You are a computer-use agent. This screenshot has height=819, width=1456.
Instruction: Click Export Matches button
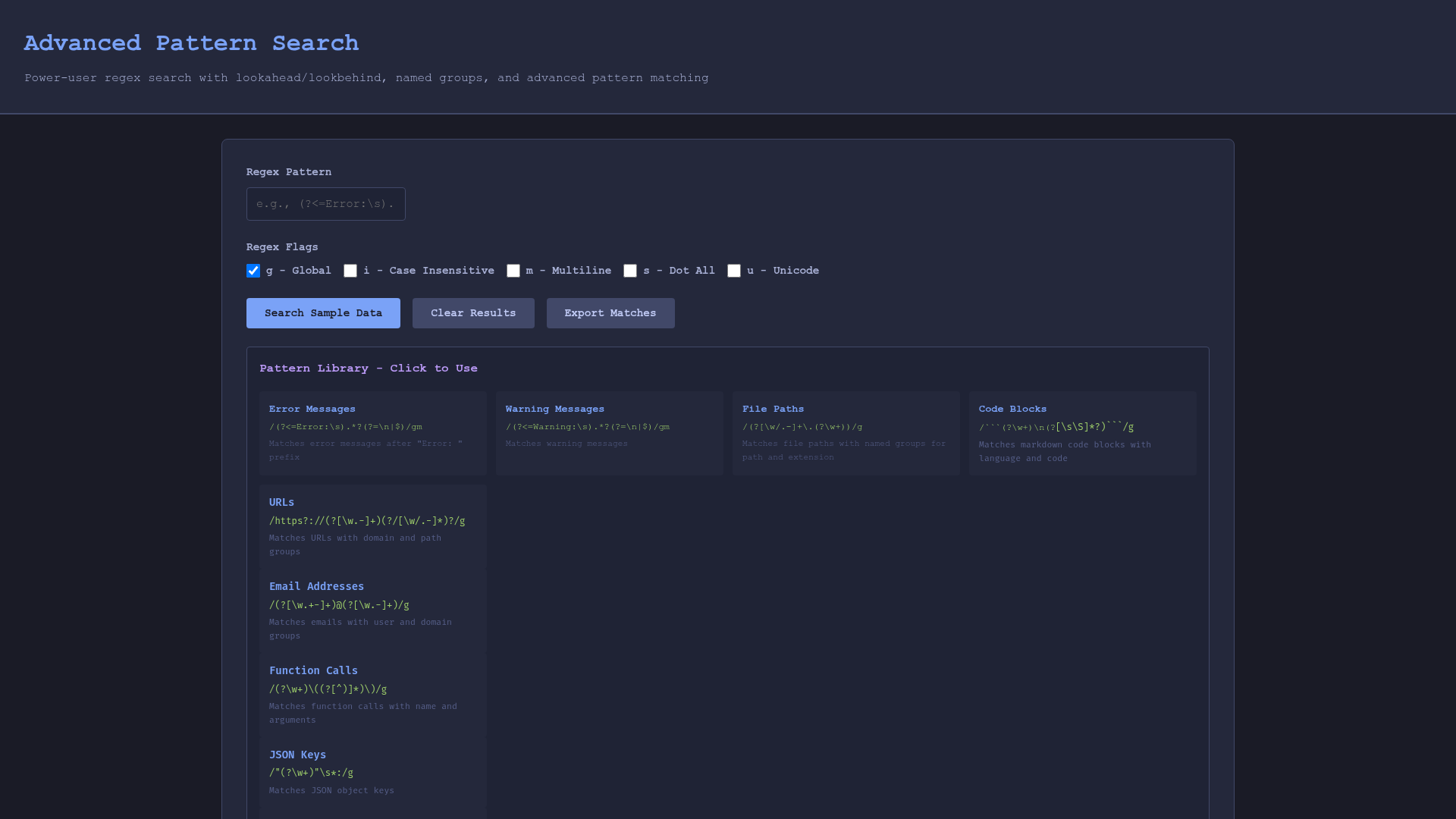610,313
